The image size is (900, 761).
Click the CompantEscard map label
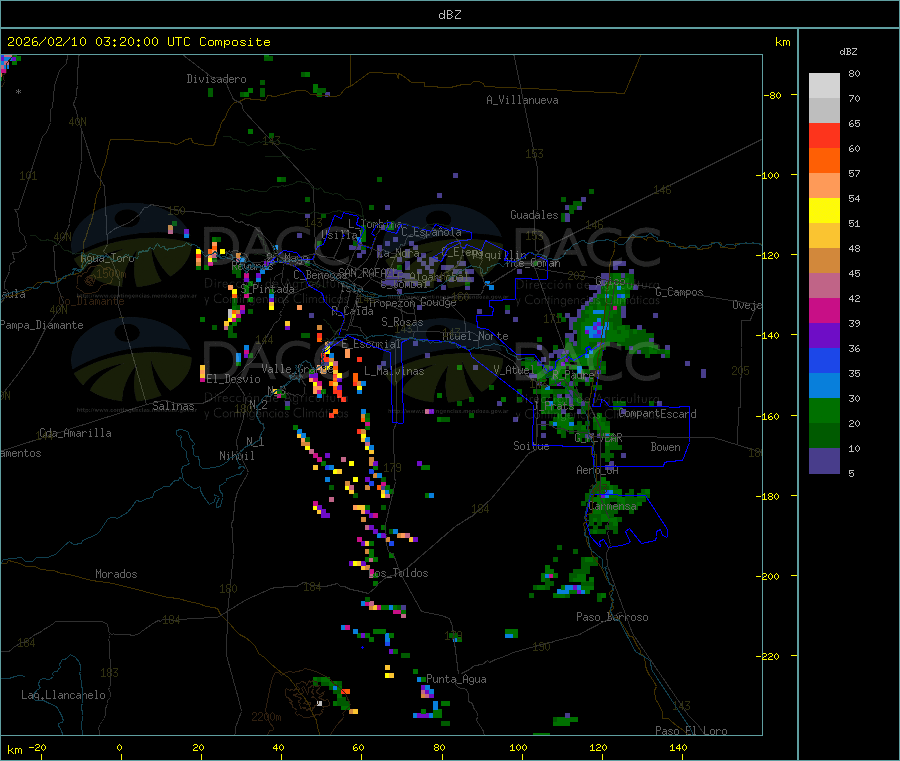click(657, 413)
